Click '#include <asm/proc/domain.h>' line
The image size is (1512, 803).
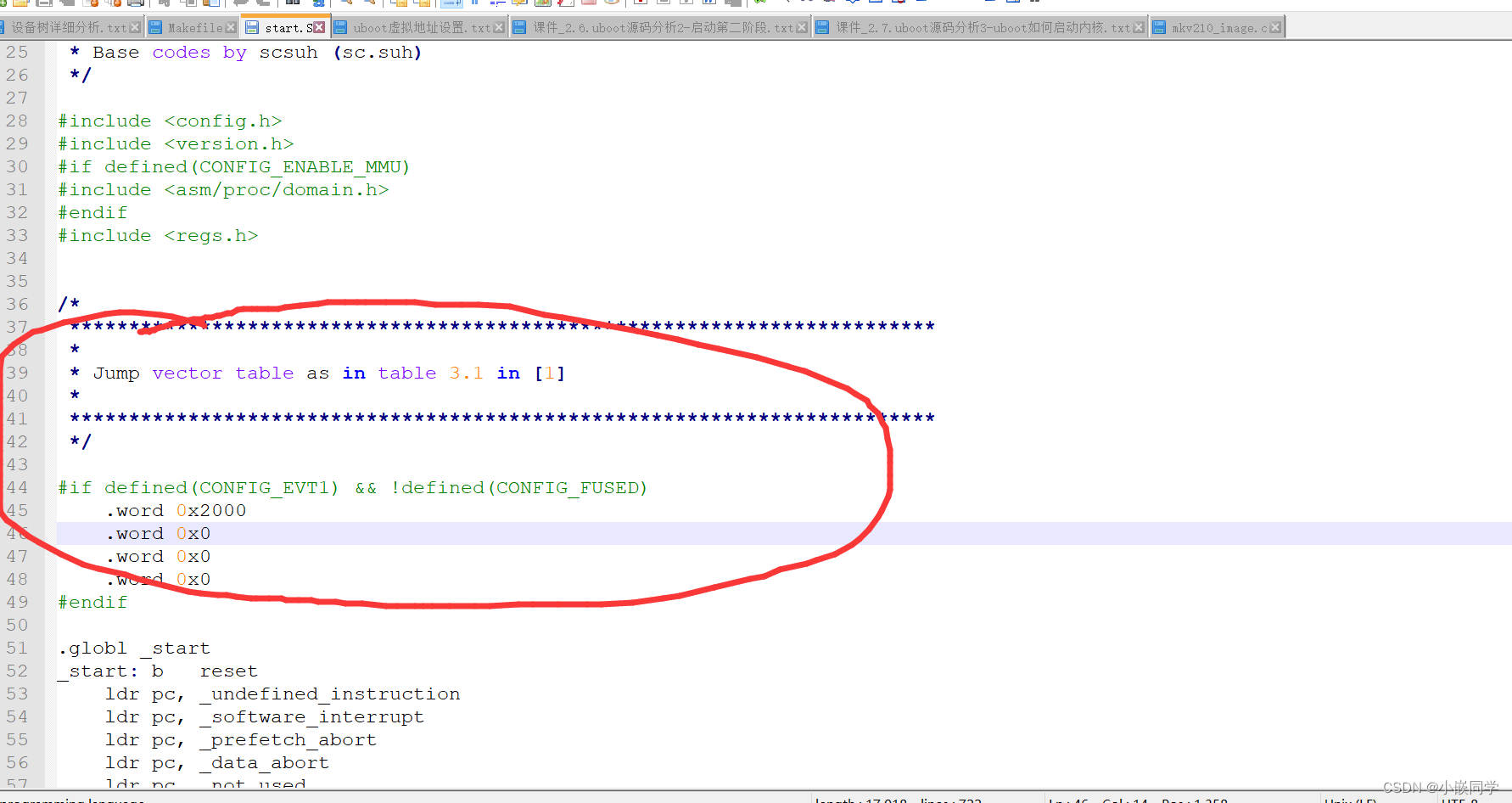click(x=223, y=190)
